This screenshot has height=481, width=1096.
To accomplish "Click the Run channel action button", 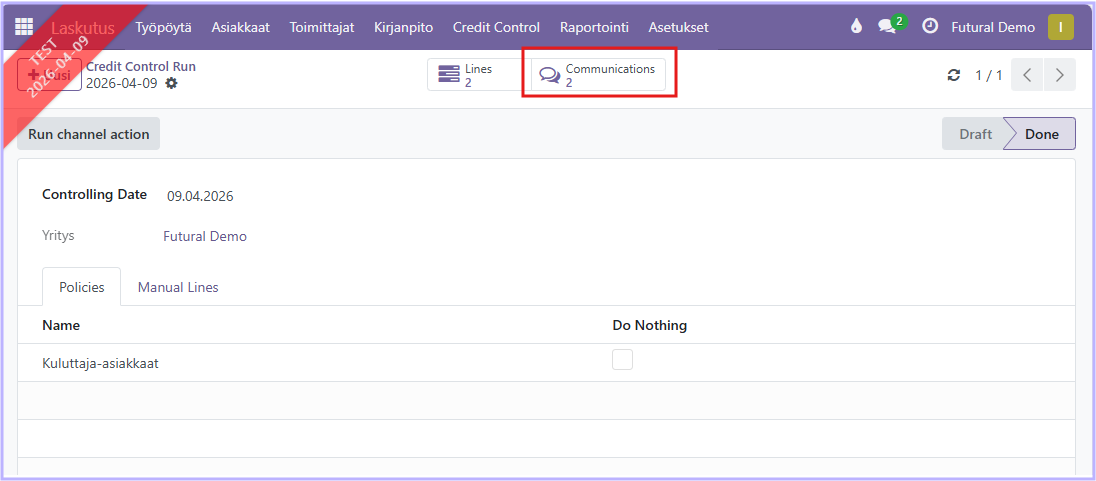I will coord(88,134).
